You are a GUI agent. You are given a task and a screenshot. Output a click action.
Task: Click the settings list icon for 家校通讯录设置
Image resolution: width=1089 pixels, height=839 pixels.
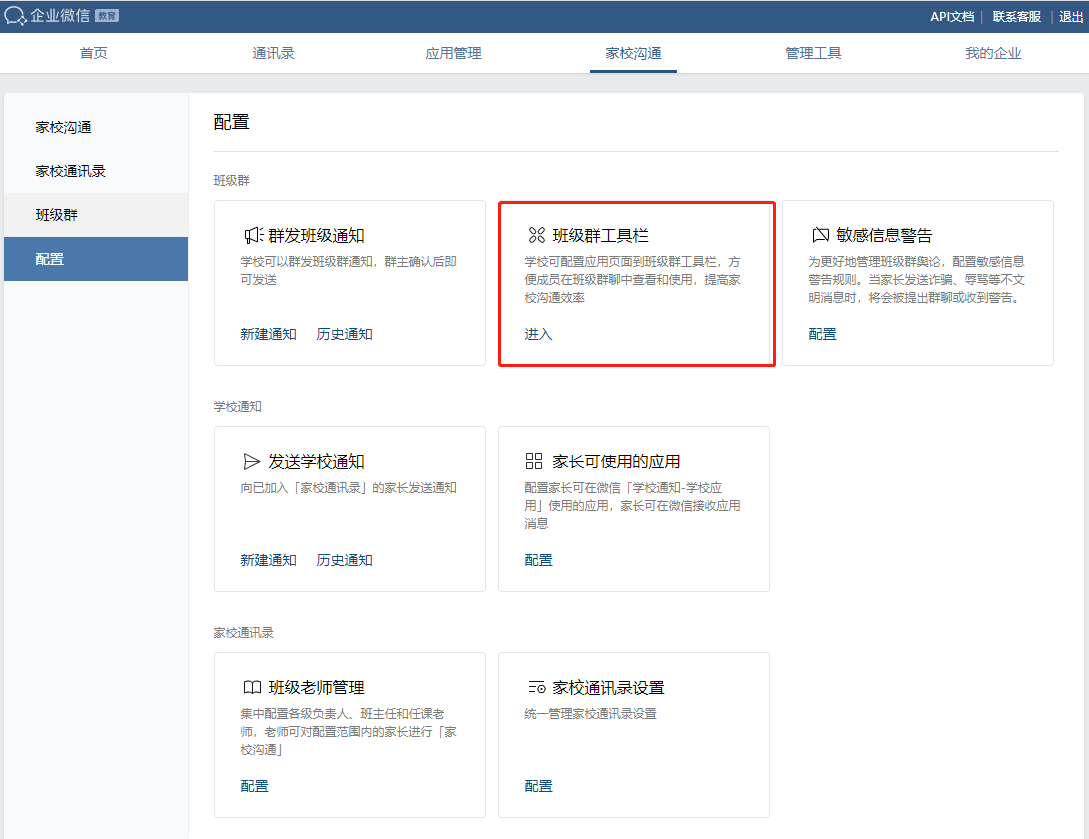tap(536, 688)
